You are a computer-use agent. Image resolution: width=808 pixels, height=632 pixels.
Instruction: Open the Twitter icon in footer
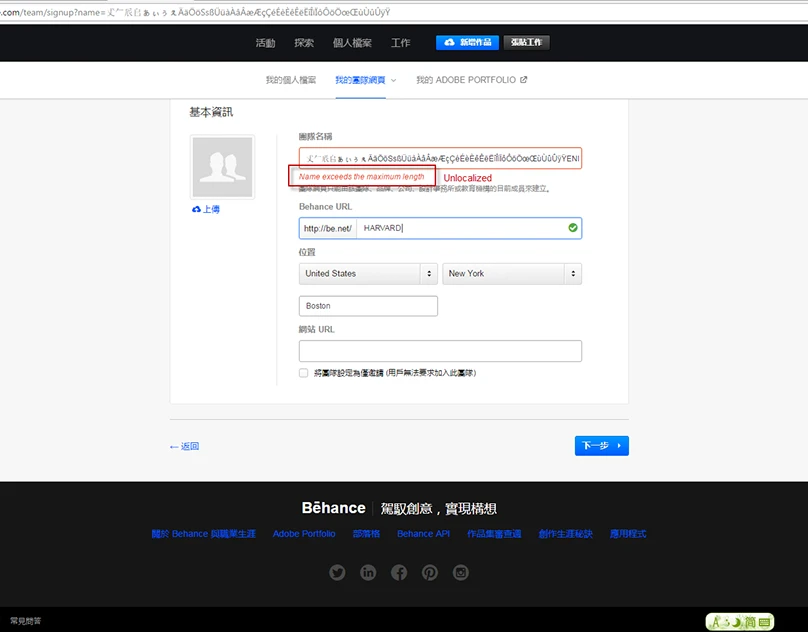(x=337, y=572)
